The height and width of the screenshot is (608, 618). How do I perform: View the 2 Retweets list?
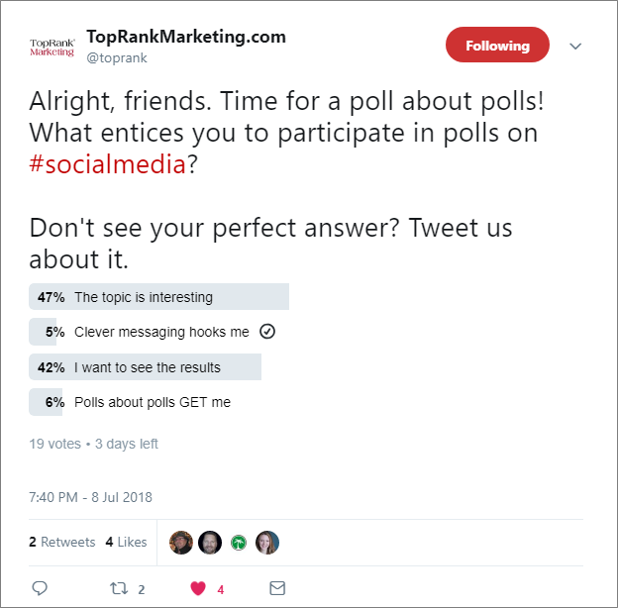62,542
